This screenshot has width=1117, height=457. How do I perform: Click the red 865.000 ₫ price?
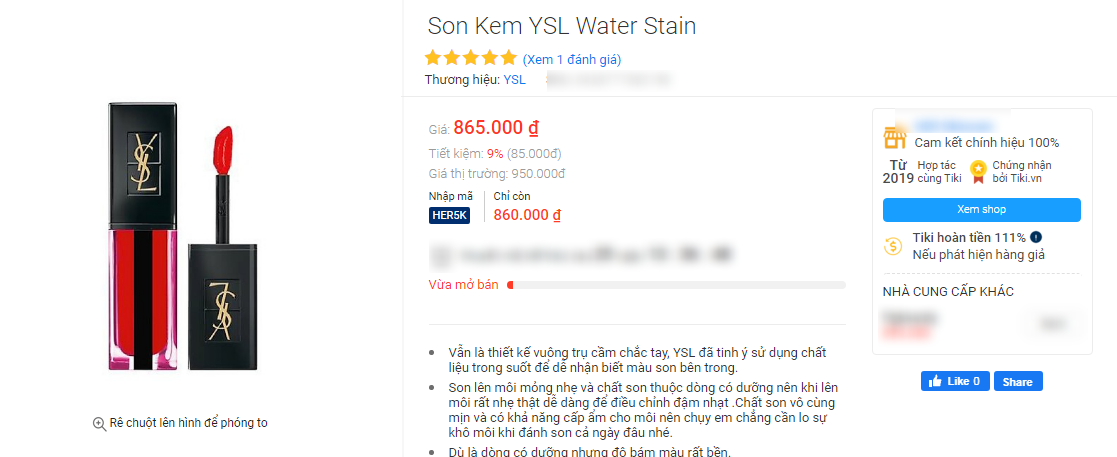tap(496, 128)
